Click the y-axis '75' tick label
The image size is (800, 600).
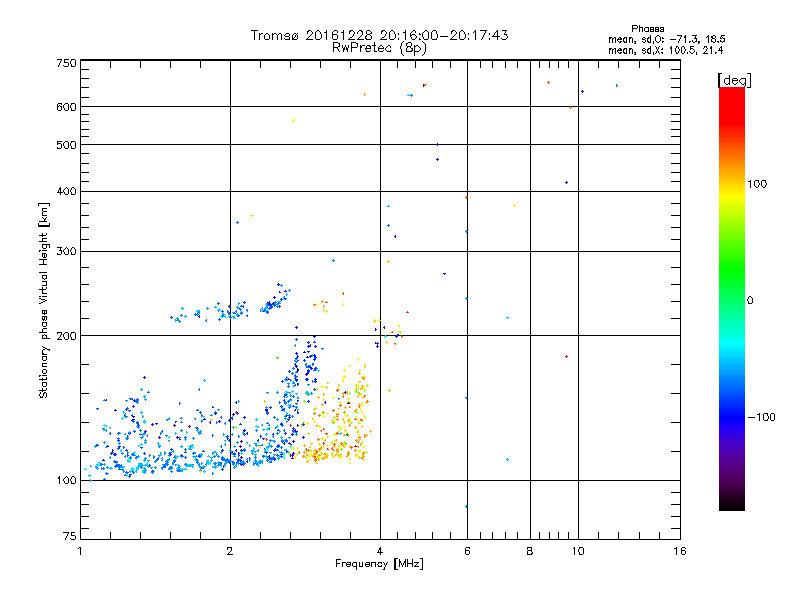point(70,536)
